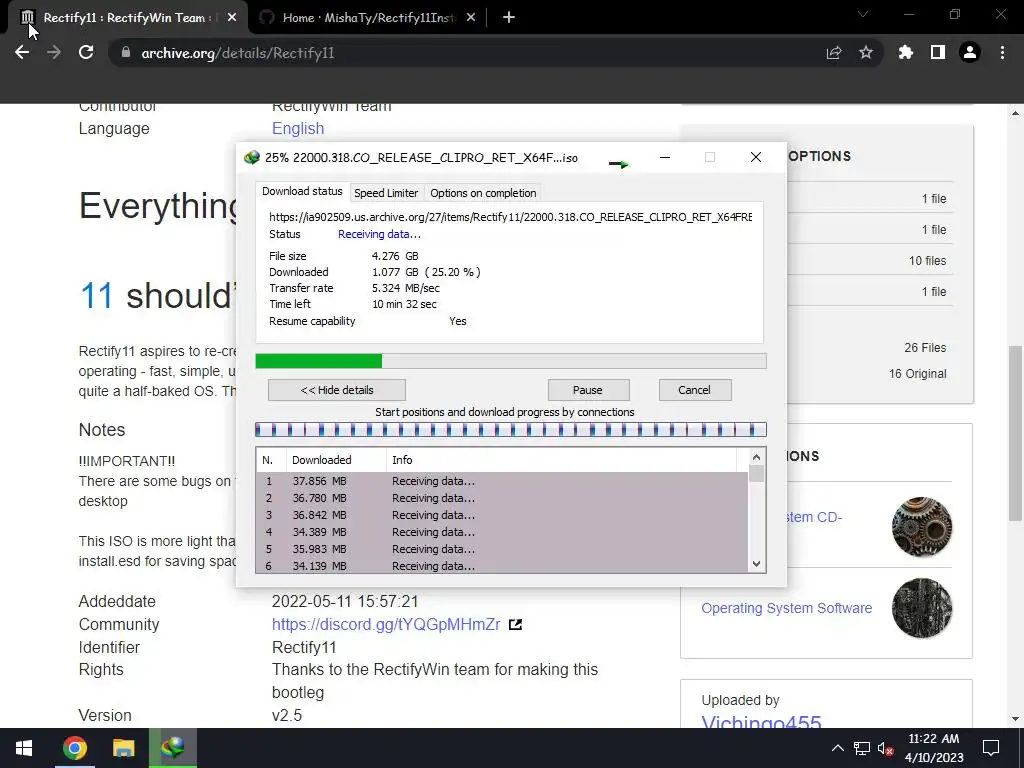The image size is (1024, 768).
Task: Open the English language link
Action: [298, 129]
